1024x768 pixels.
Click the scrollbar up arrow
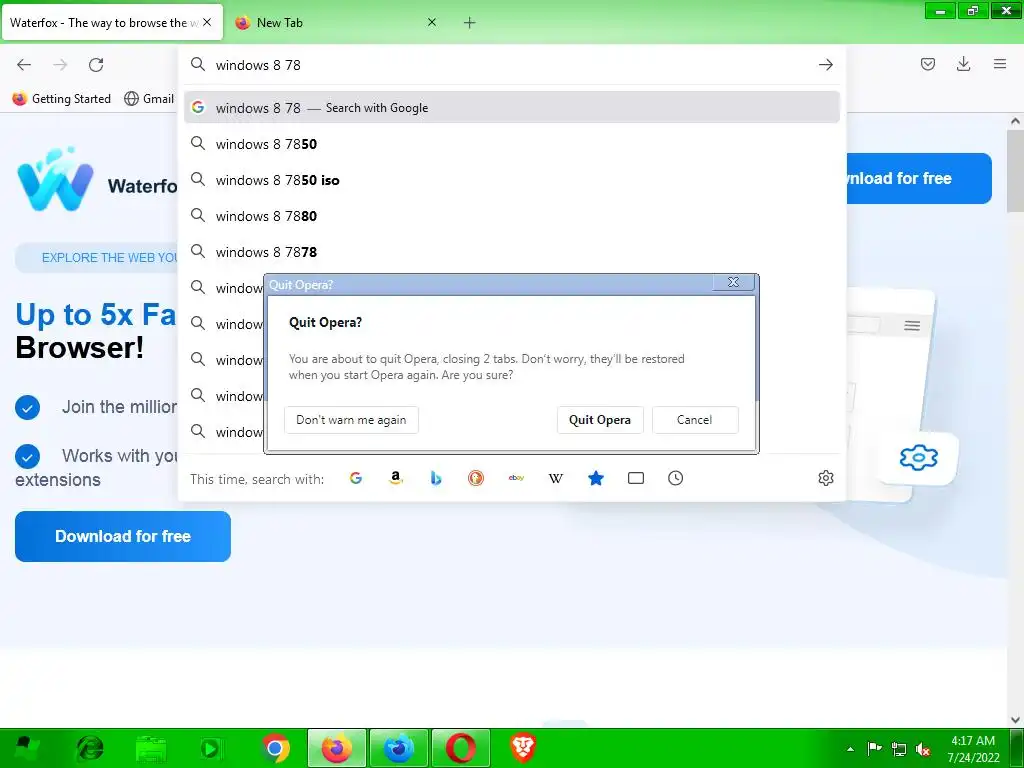(x=1016, y=121)
